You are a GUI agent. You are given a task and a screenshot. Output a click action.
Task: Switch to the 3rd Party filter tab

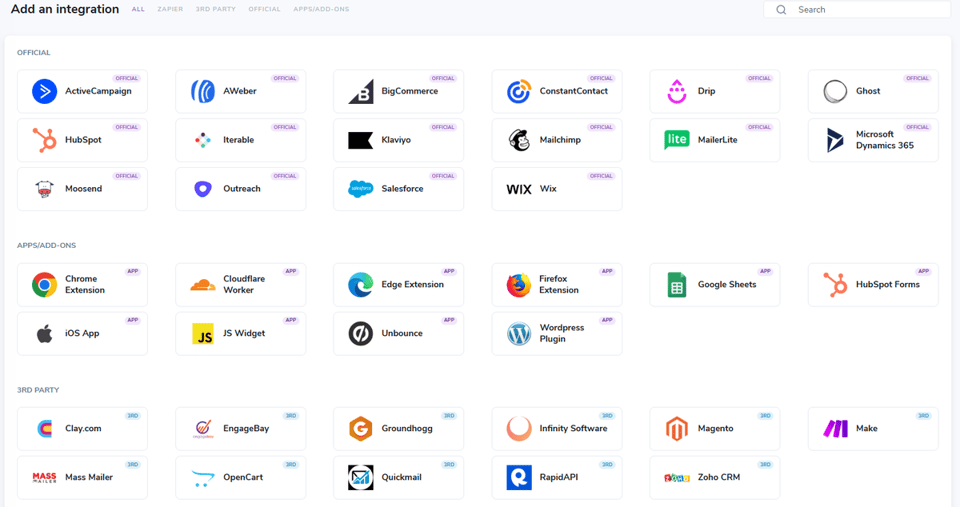(x=216, y=9)
